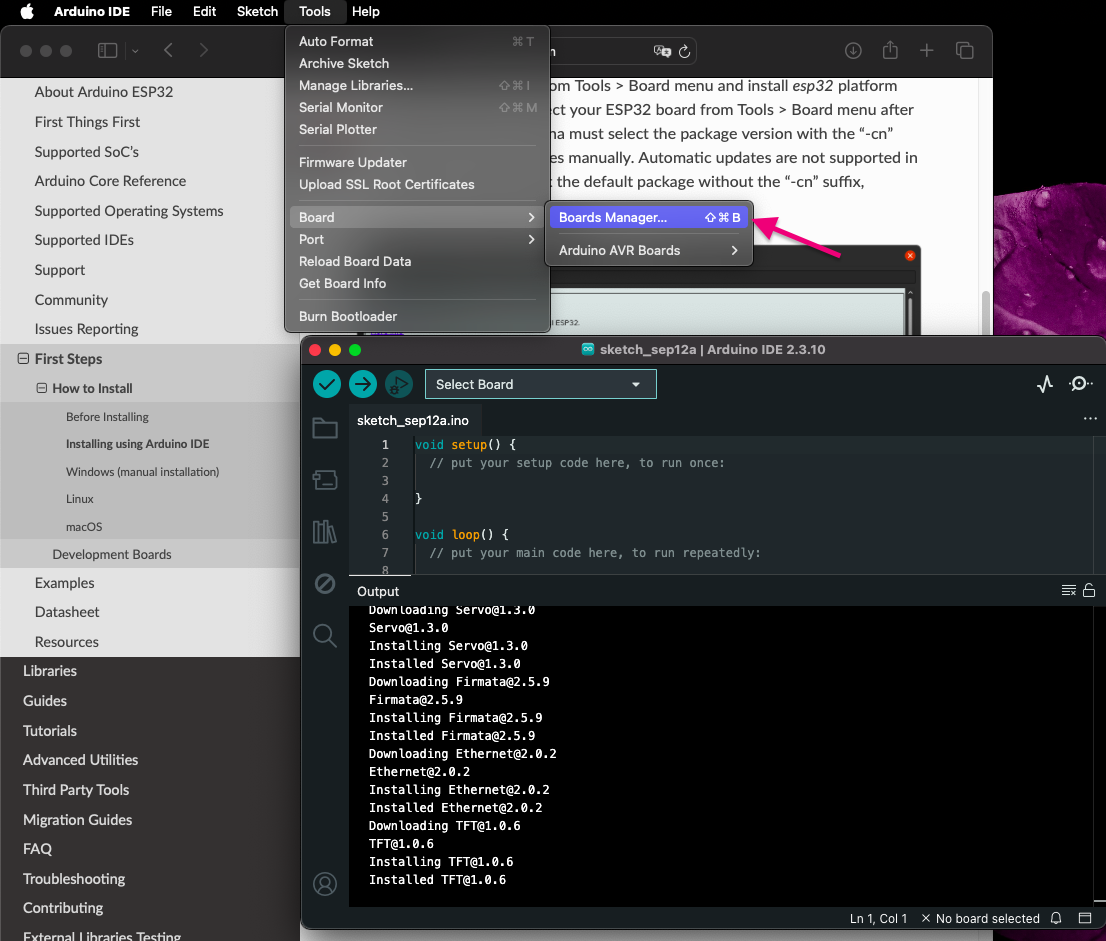Open Development Boards docs link
This screenshot has width=1106, height=941.
[x=111, y=554]
